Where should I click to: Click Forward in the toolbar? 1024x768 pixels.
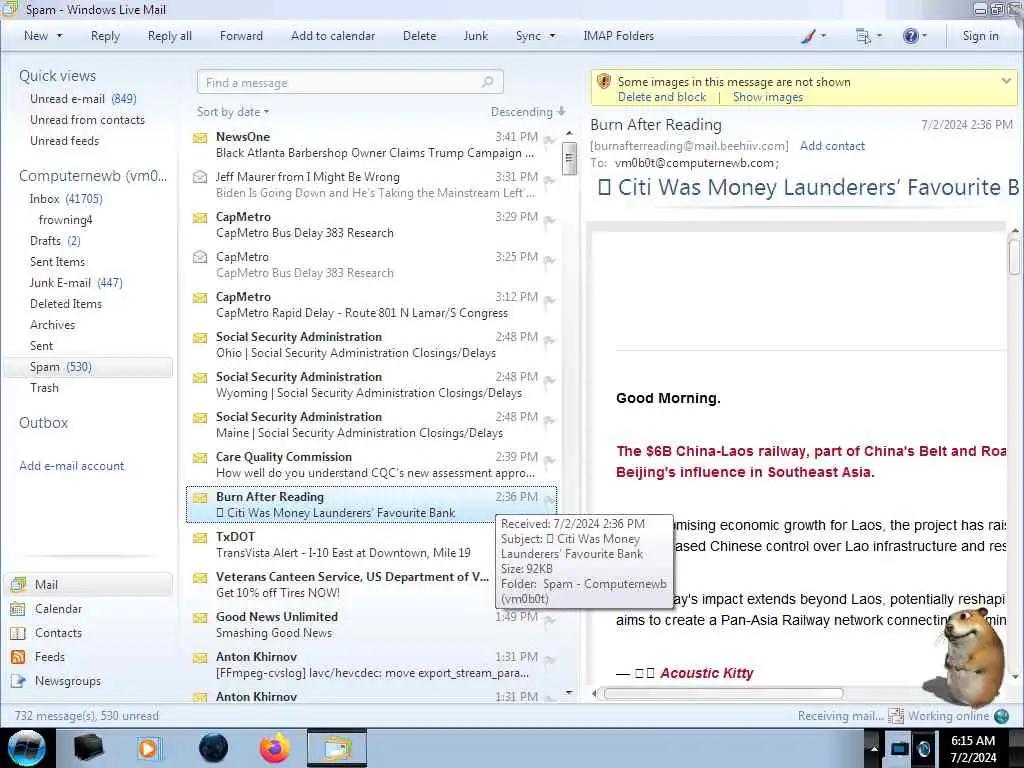[x=241, y=36]
